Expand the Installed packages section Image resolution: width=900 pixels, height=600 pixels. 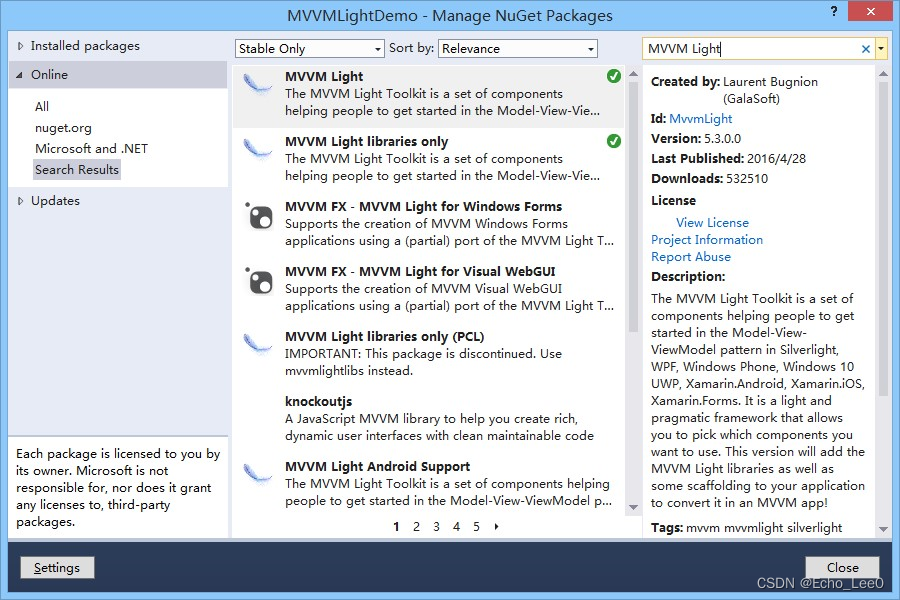pos(21,46)
